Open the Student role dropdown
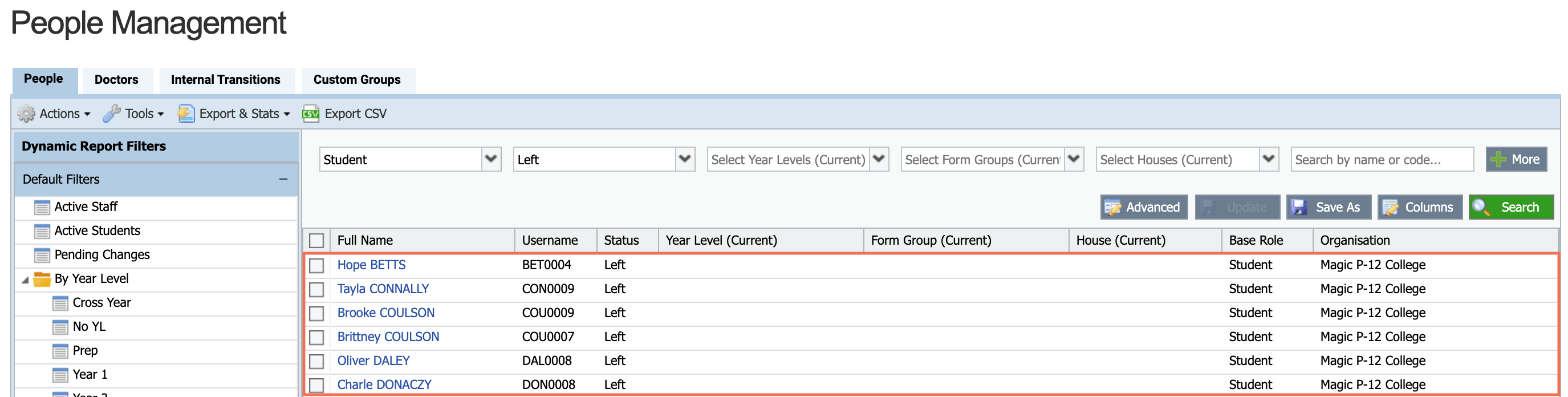The image size is (1568, 397). pos(490,160)
